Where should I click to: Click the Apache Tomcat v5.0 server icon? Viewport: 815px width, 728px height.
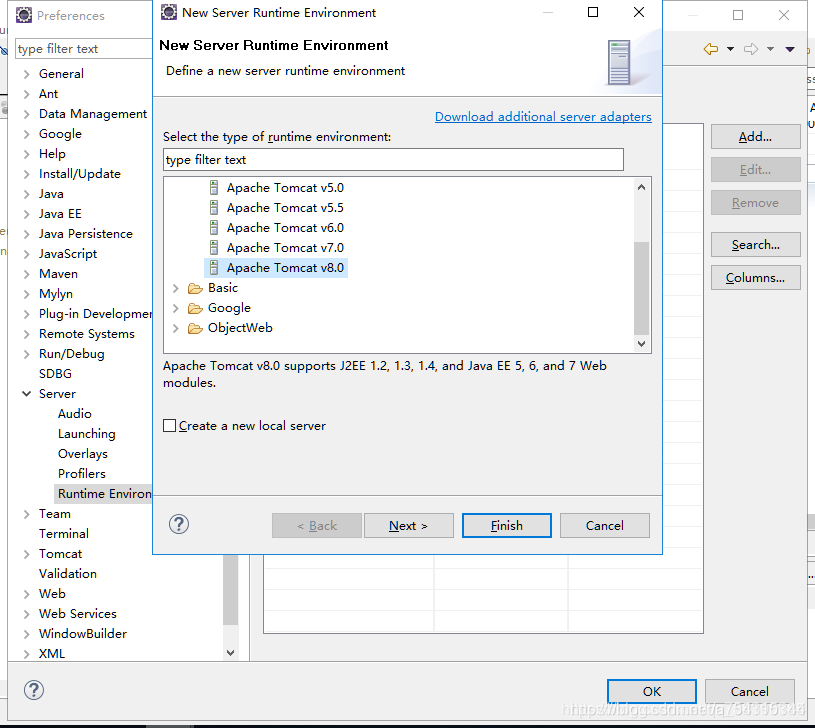214,188
